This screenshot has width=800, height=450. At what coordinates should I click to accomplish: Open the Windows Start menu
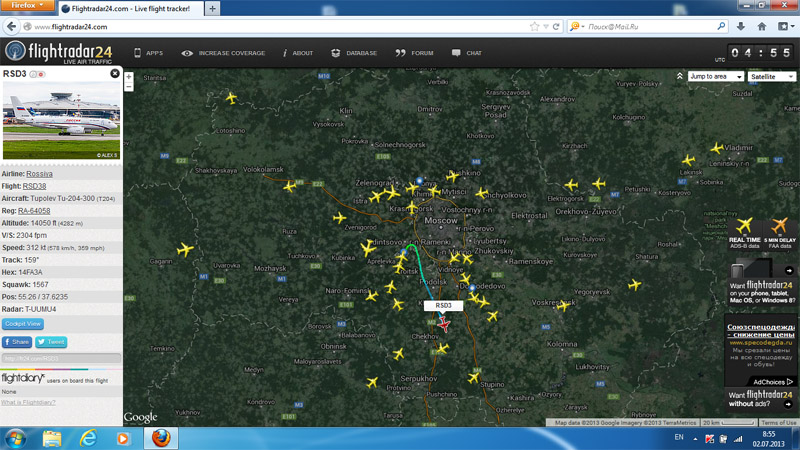pyautogui.click(x=15, y=439)
